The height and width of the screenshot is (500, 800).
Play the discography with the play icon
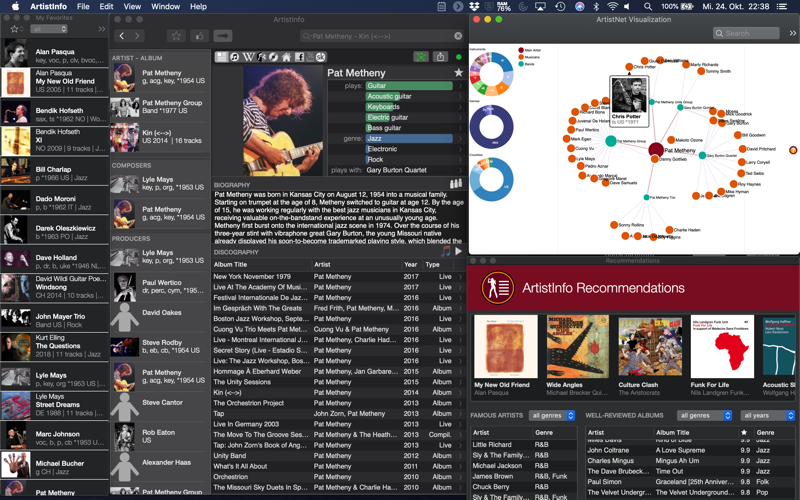pos(458,252)
